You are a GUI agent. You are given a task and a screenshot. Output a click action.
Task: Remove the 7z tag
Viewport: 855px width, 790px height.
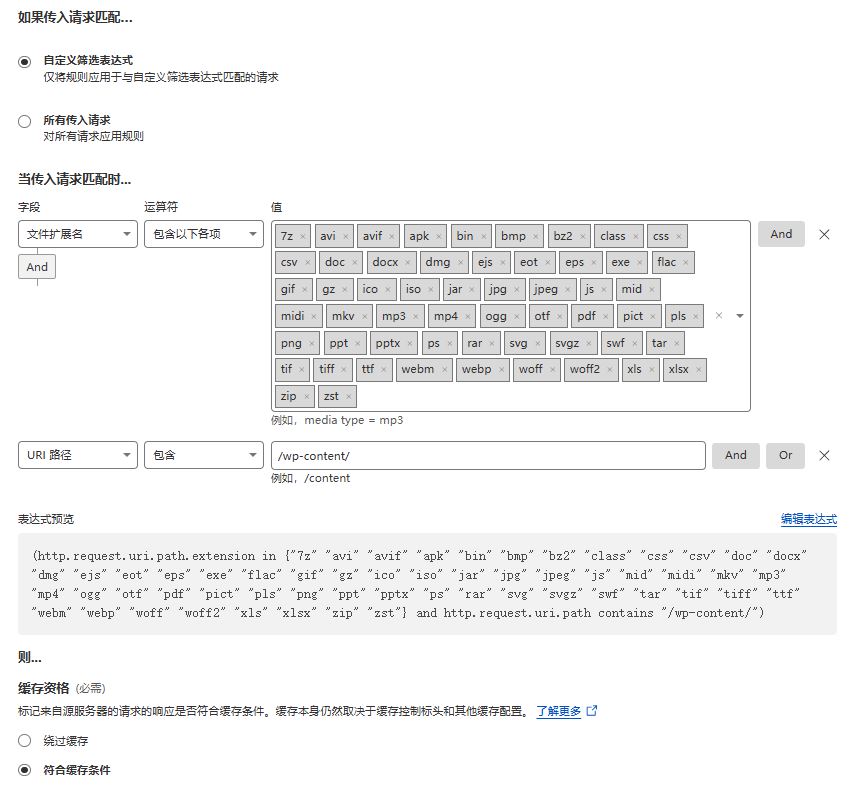click(x=303, y=237)
